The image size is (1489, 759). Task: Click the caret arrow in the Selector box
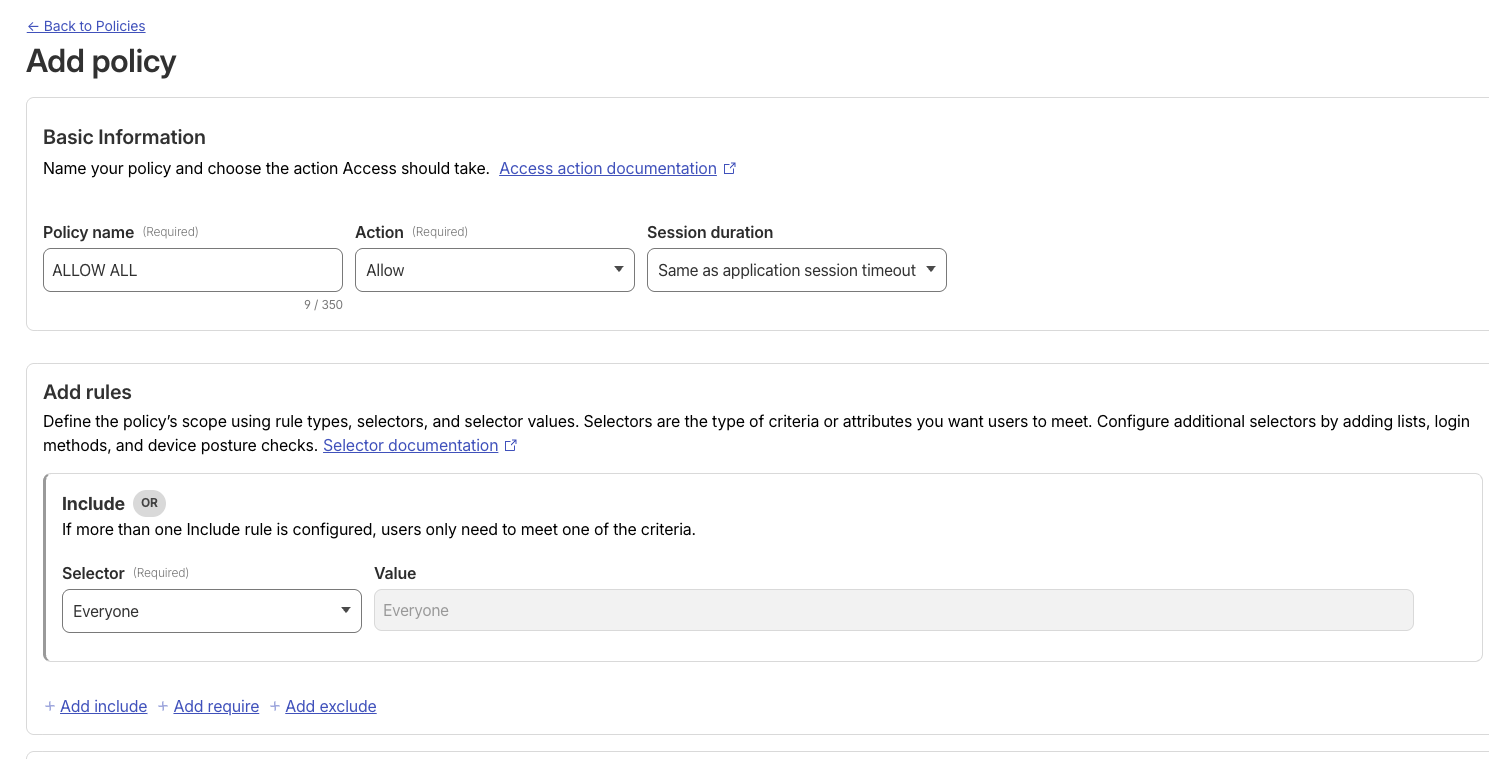346,611
